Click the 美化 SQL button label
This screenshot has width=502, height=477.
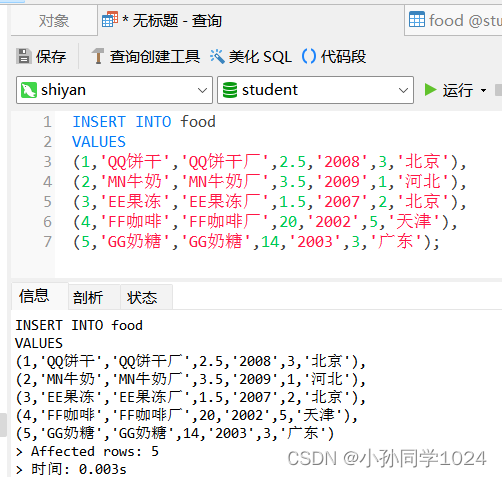[x=260, y=57]
